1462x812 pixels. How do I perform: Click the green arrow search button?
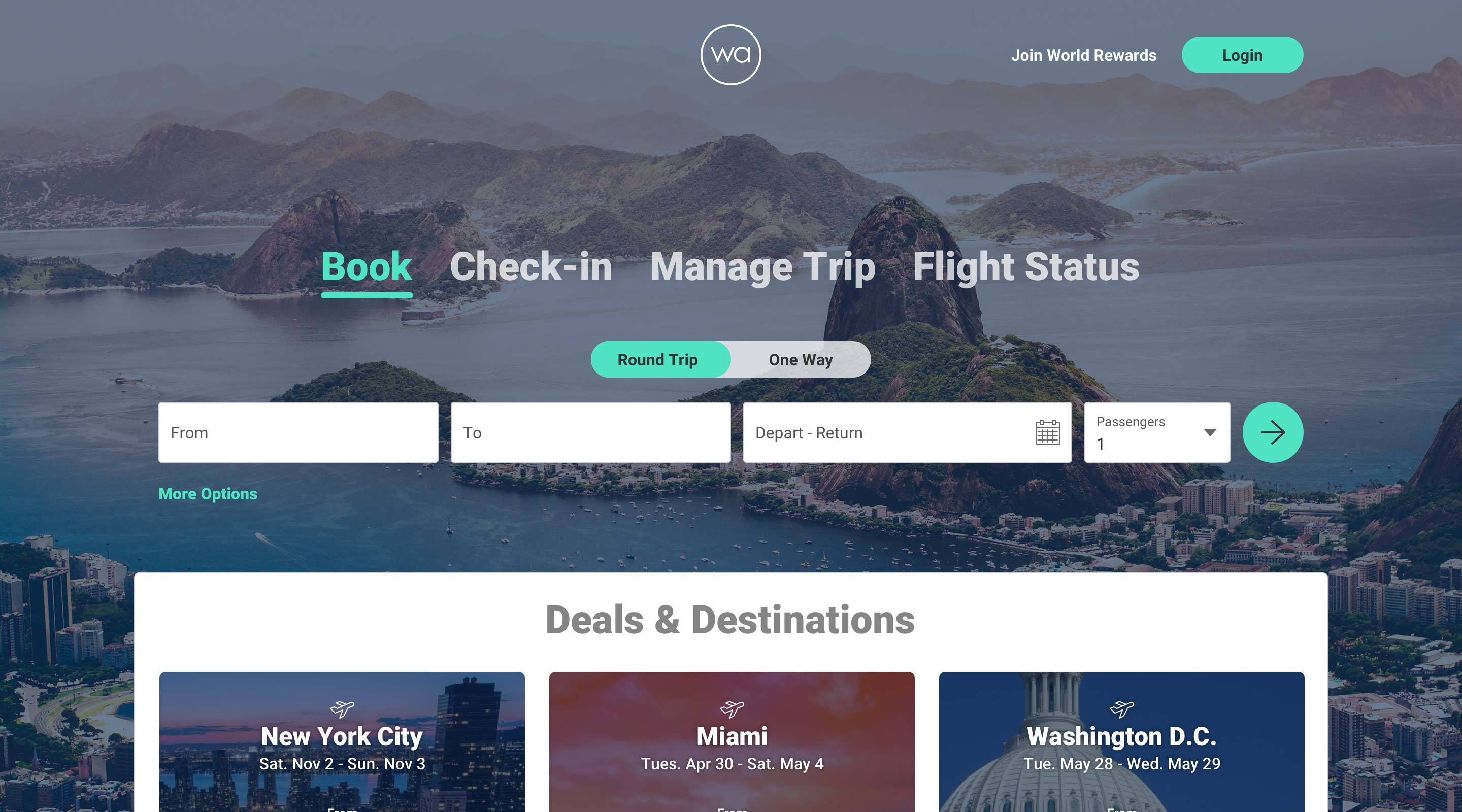click(1273, 432)
